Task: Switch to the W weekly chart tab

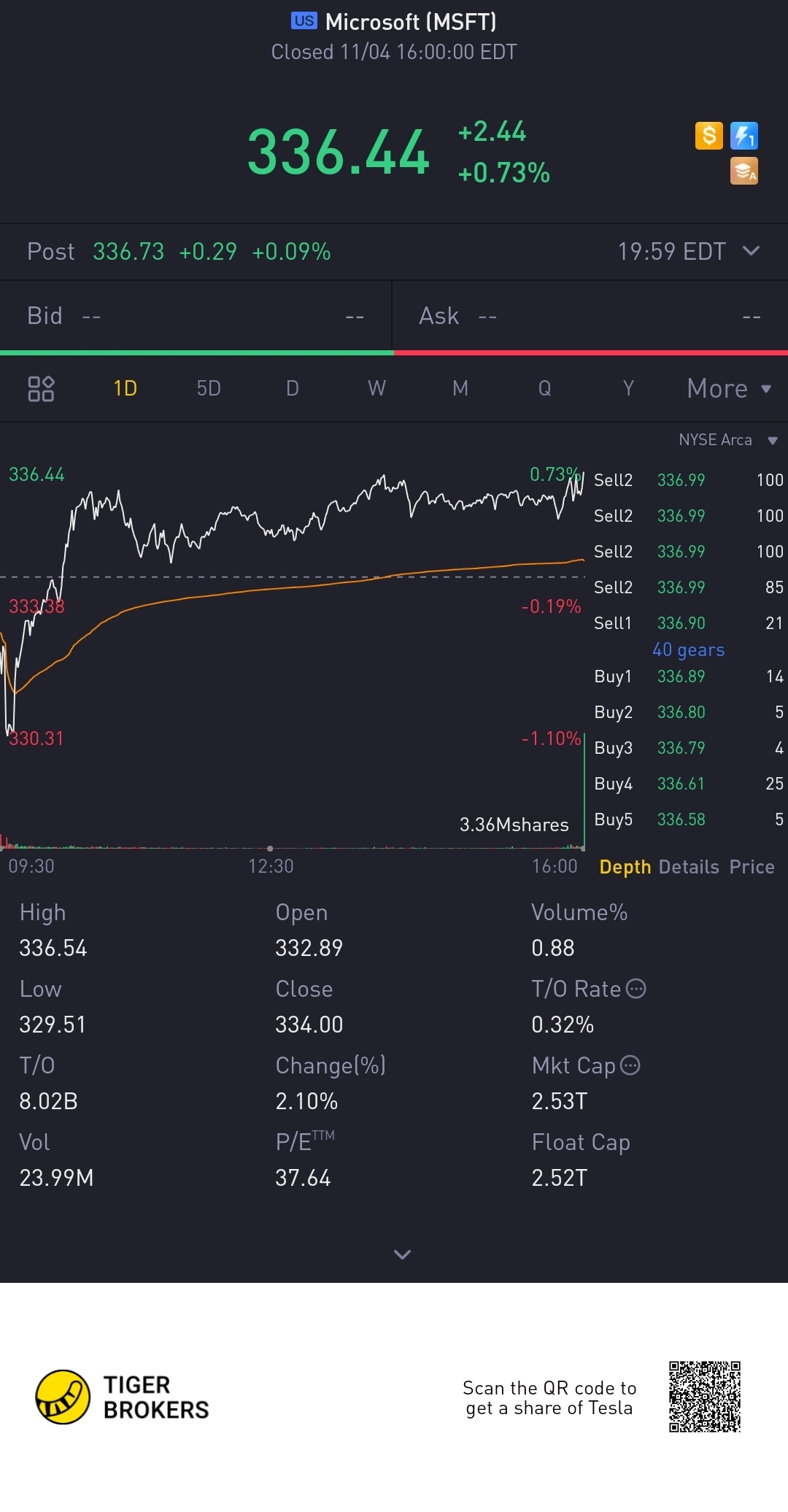Action: click(x=376, y=388)
